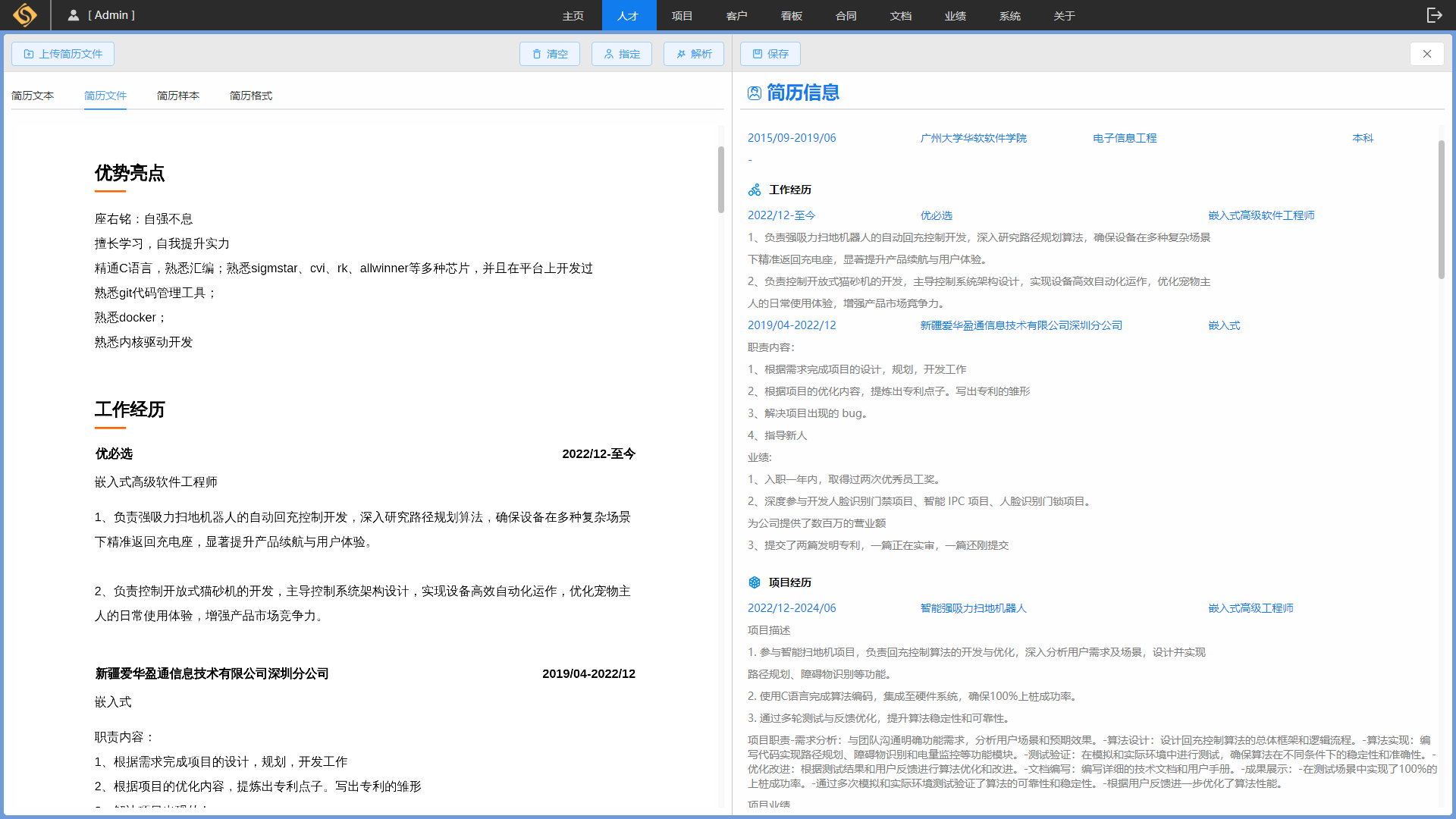Viewport: 1456px width, 819px height.
Task: Open the 主页 menu
Action: click(x=573, y=15)
